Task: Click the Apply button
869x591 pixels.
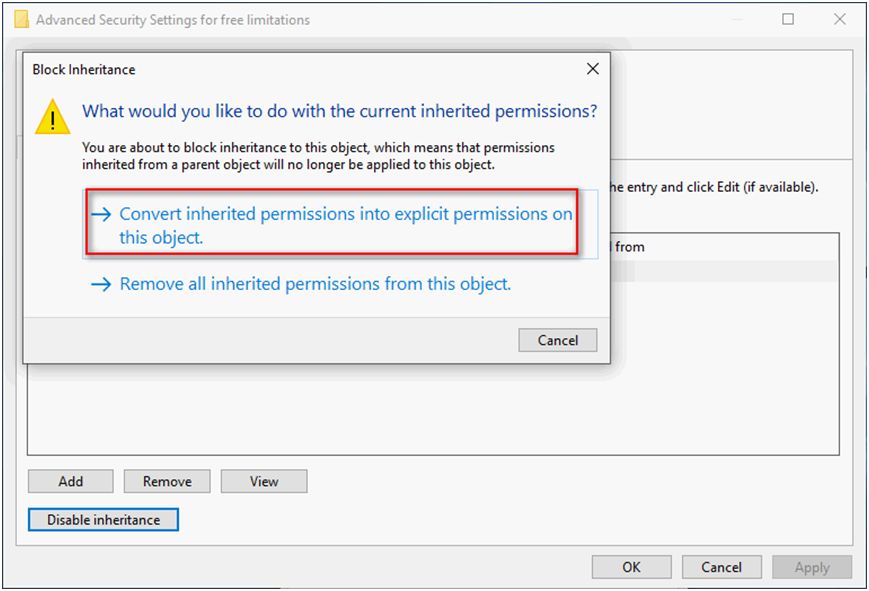Action: (x=811, y=567)
